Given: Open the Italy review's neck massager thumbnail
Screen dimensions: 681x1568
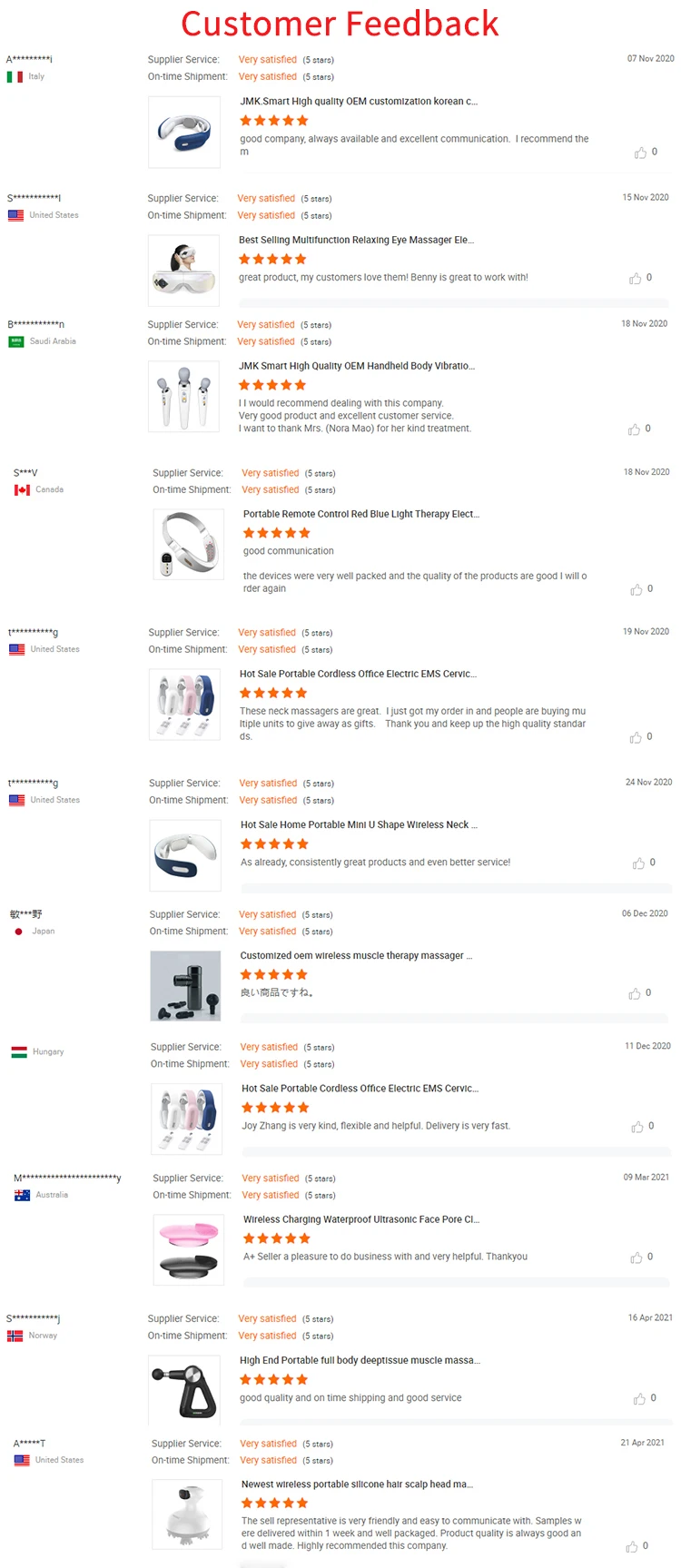Looking at the screenshot, I should tap(184, 133).
